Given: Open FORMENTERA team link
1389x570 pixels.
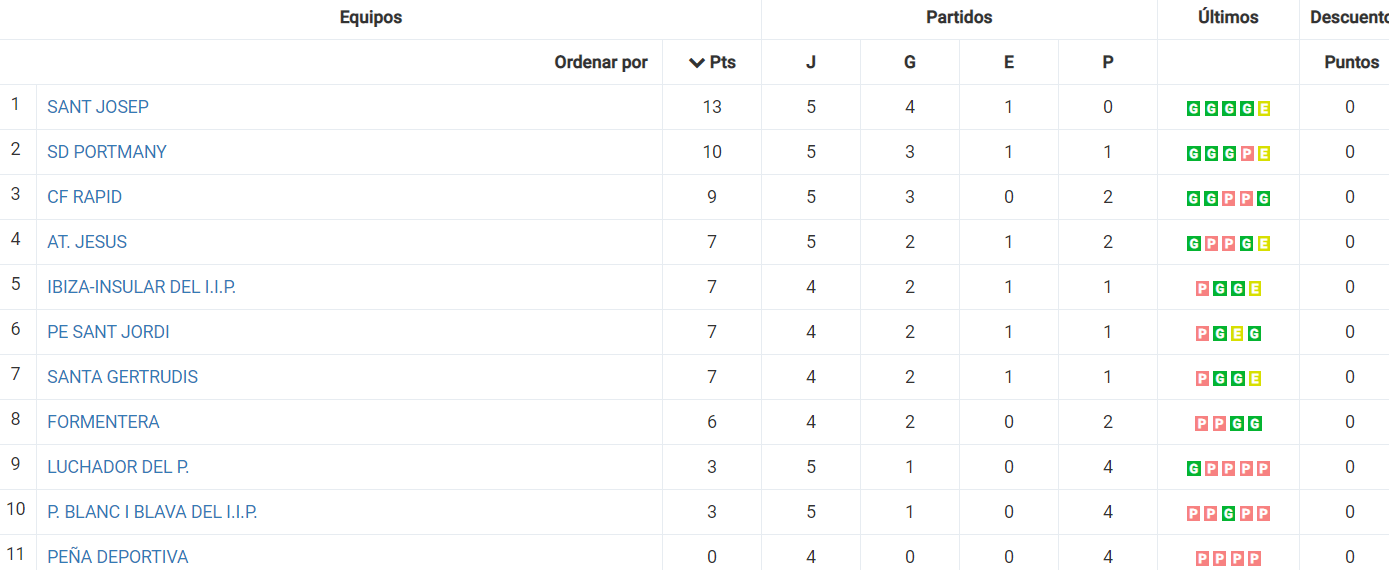Looking at the screenshot, I should 103,422.
